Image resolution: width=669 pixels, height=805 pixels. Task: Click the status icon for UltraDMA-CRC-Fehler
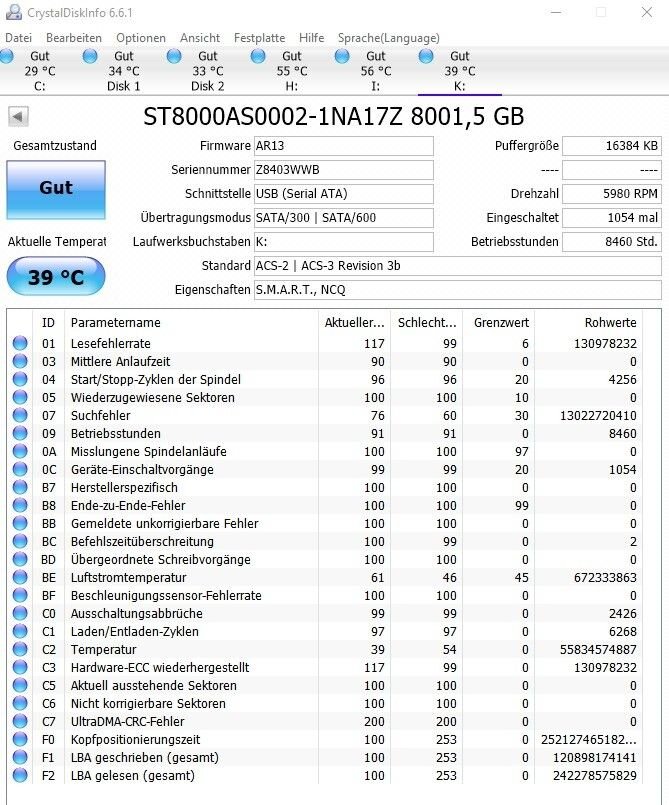pyautogui.click(x=20, y=721)
